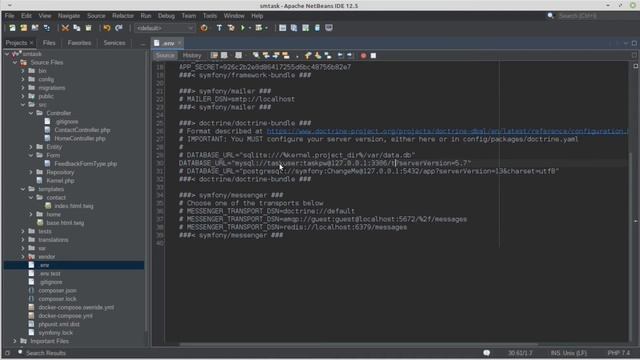
Task: Select base.html.twig in project tree
Action: 65,223
